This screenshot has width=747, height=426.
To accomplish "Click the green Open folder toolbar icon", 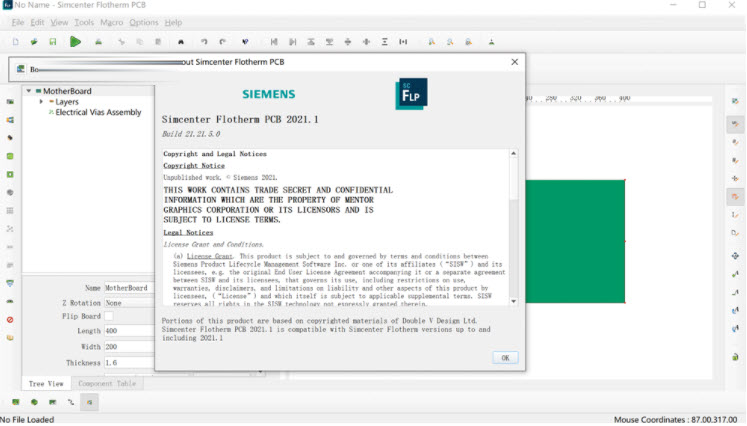I will point(34,42).
